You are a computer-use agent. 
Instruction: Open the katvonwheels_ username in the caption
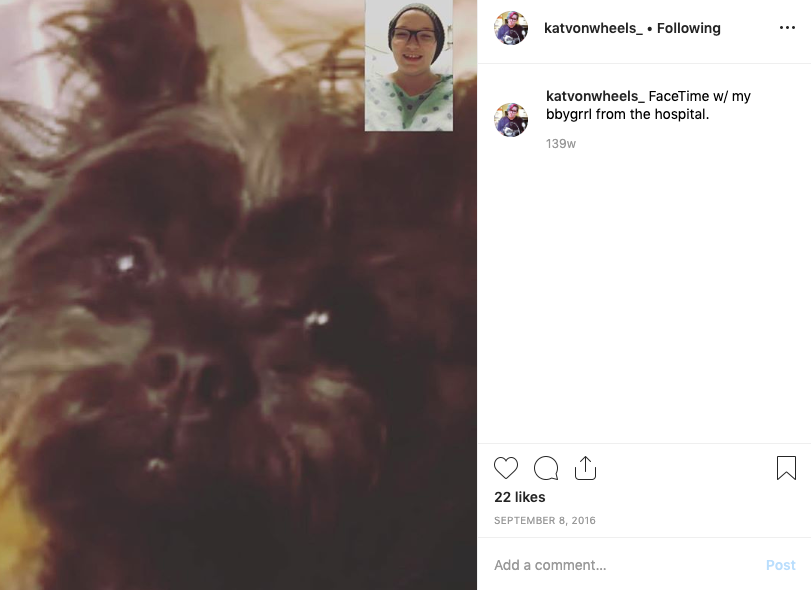click(595, 96)
